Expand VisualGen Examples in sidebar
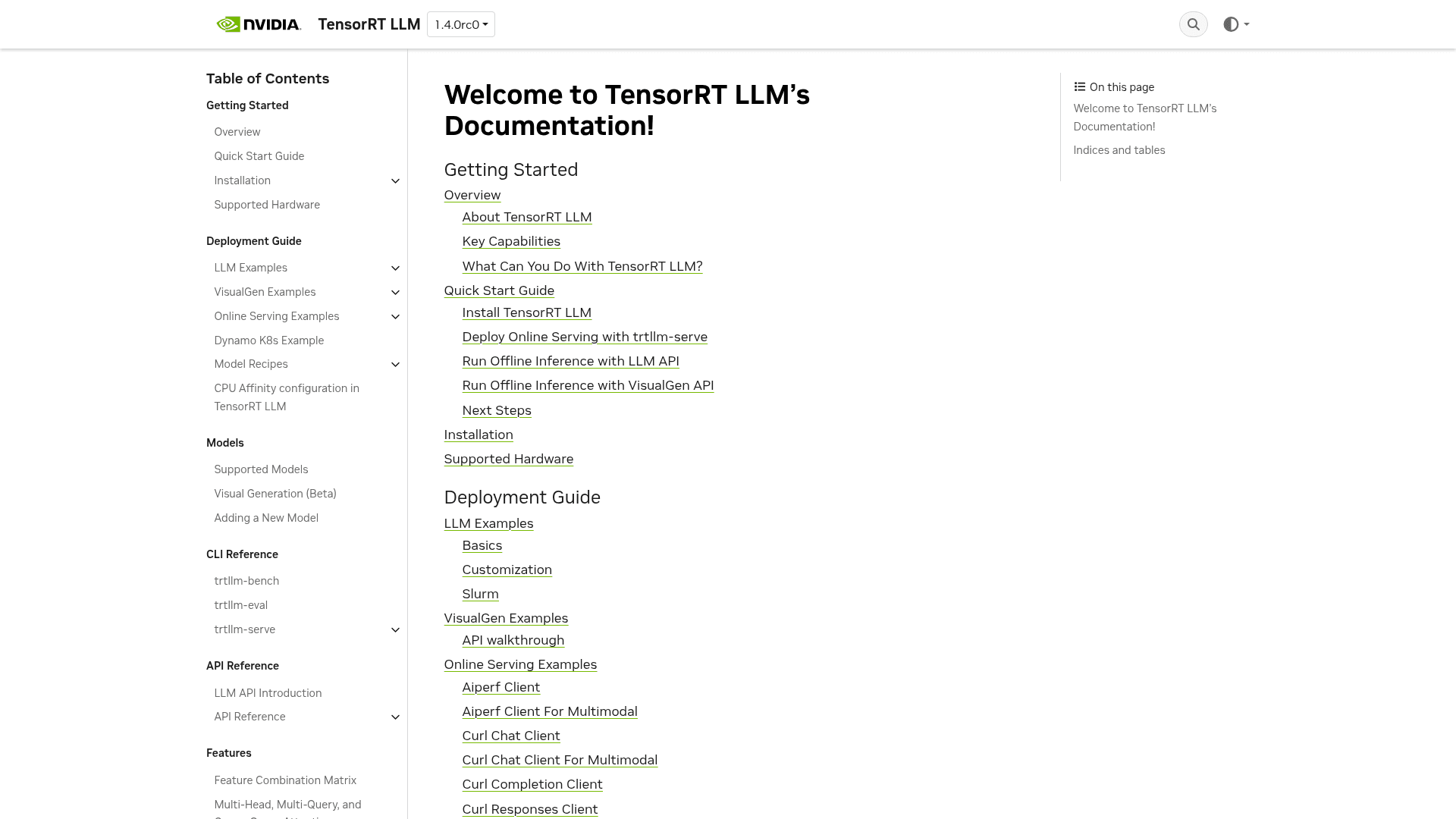1456x819 pixels. point(395,292)
